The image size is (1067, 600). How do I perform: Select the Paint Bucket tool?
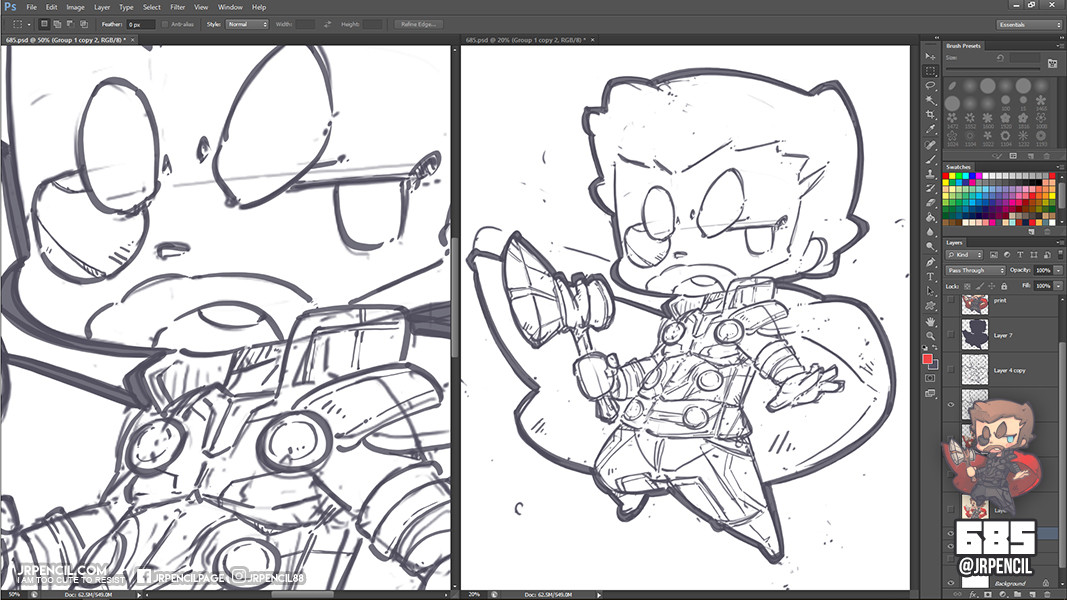(930, 217)
